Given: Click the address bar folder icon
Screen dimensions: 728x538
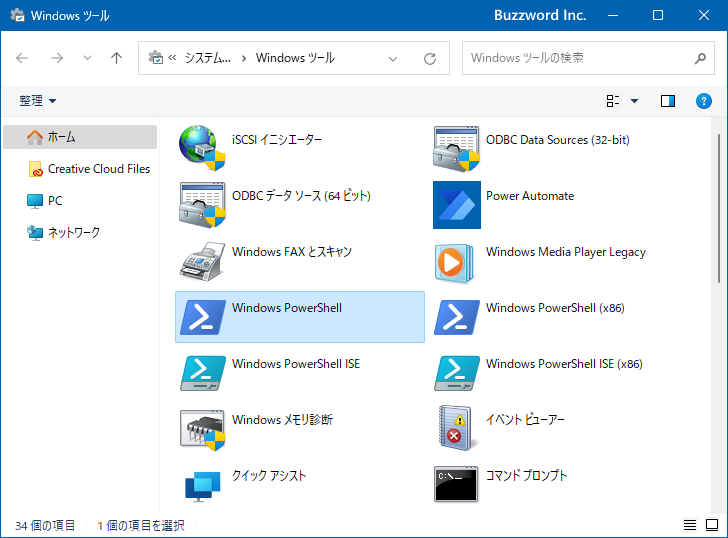Looking at the screenshot, I should 155,58.
